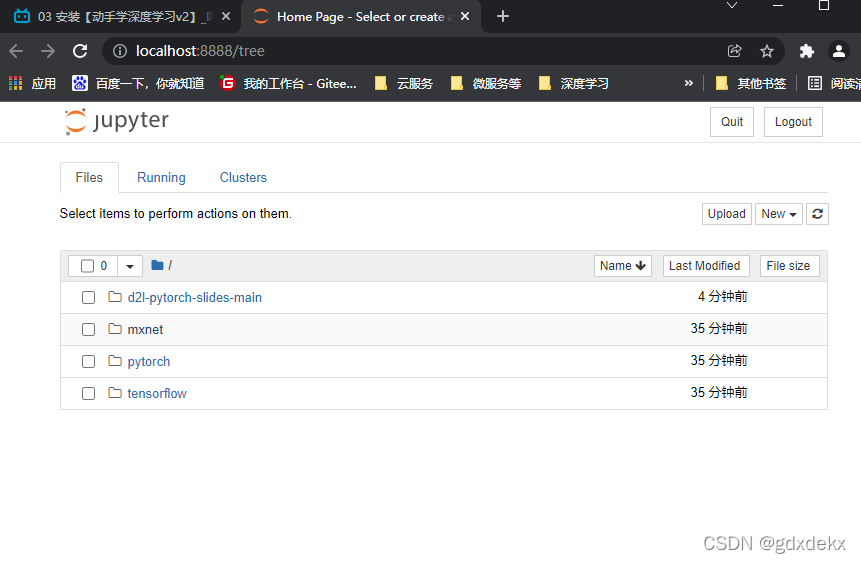This screenshot has height=563, width=861.
Task: Switch to the Clusters tab
Action: [x=243, y=177]
